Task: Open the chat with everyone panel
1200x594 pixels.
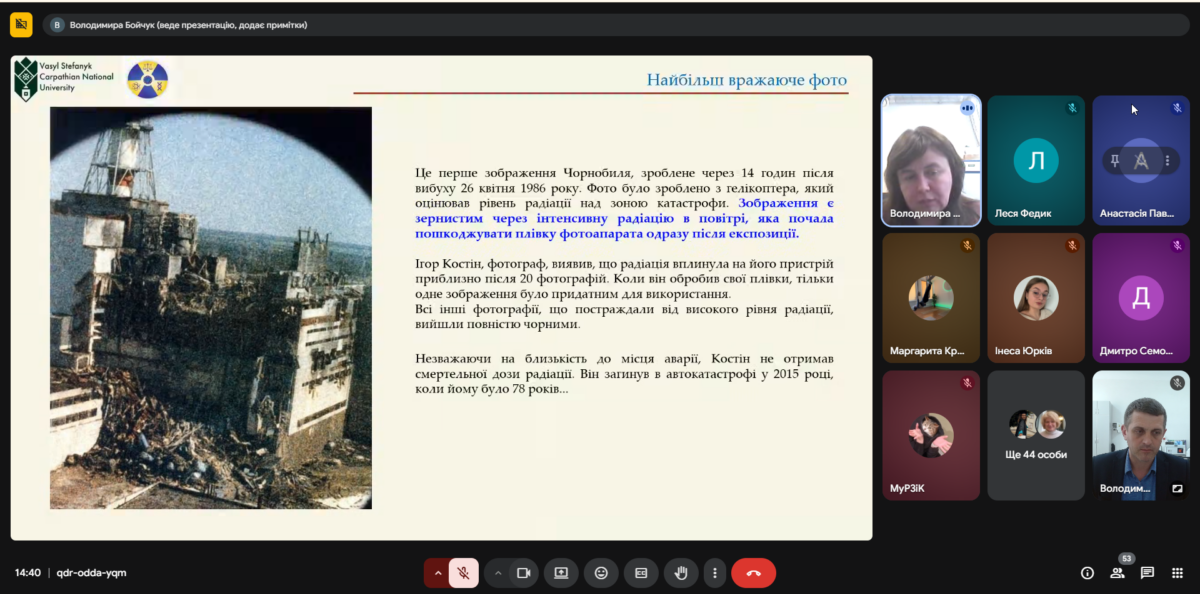Action: tap(1147, 573)
